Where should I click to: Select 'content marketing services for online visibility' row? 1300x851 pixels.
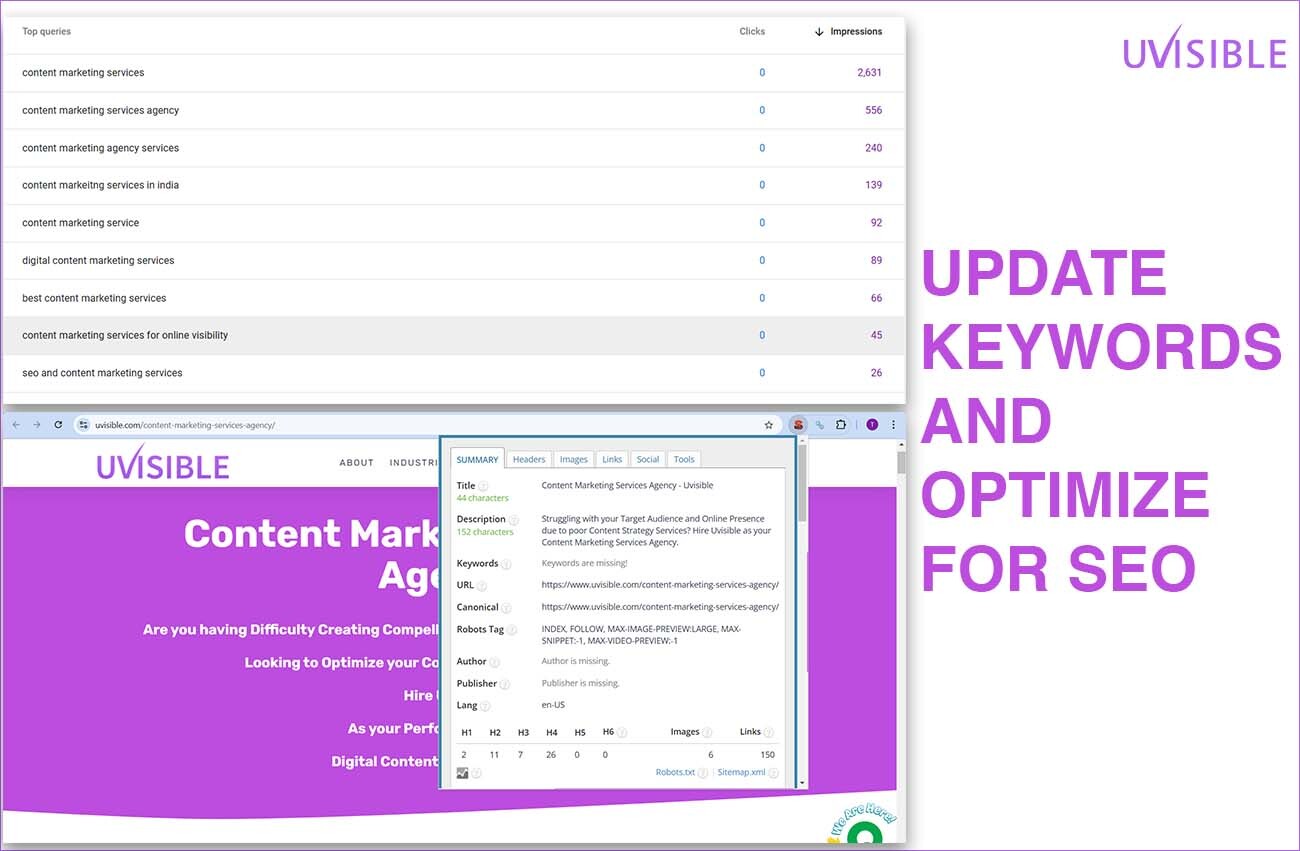[x=454, y=336]
